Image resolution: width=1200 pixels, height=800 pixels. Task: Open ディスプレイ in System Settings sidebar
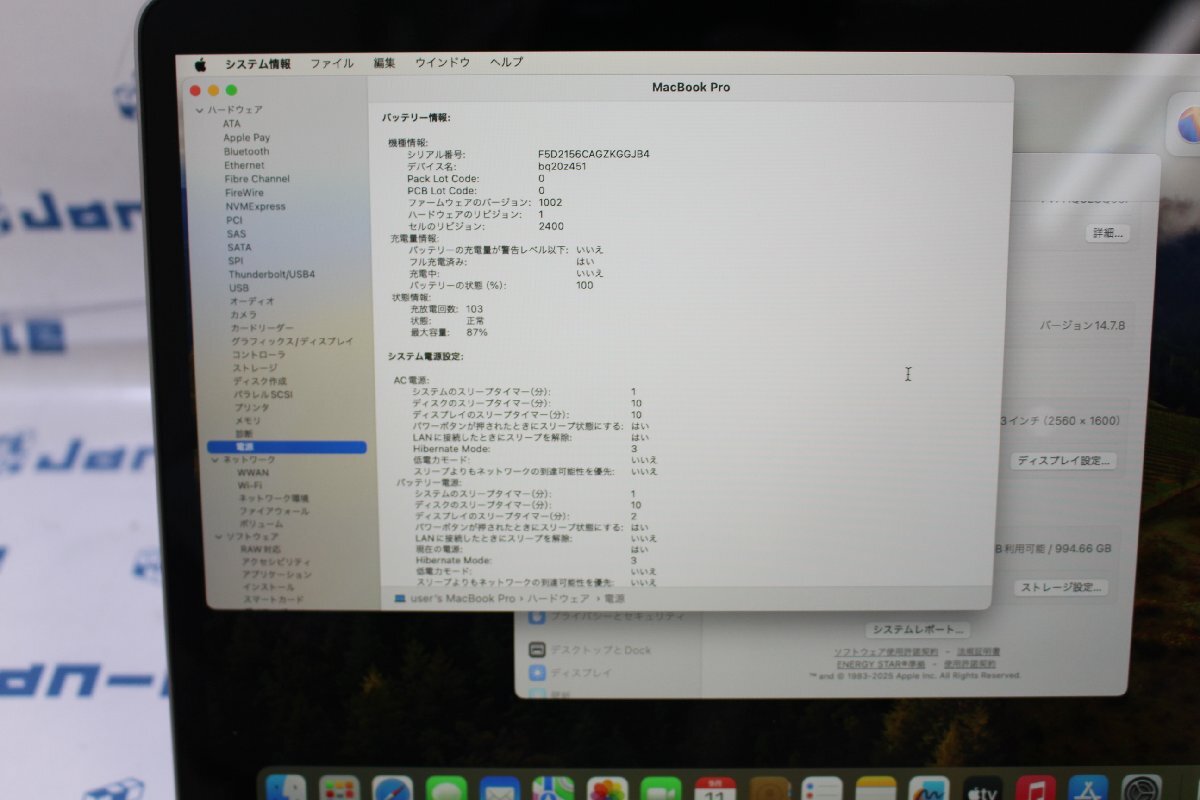click(571, 673)
